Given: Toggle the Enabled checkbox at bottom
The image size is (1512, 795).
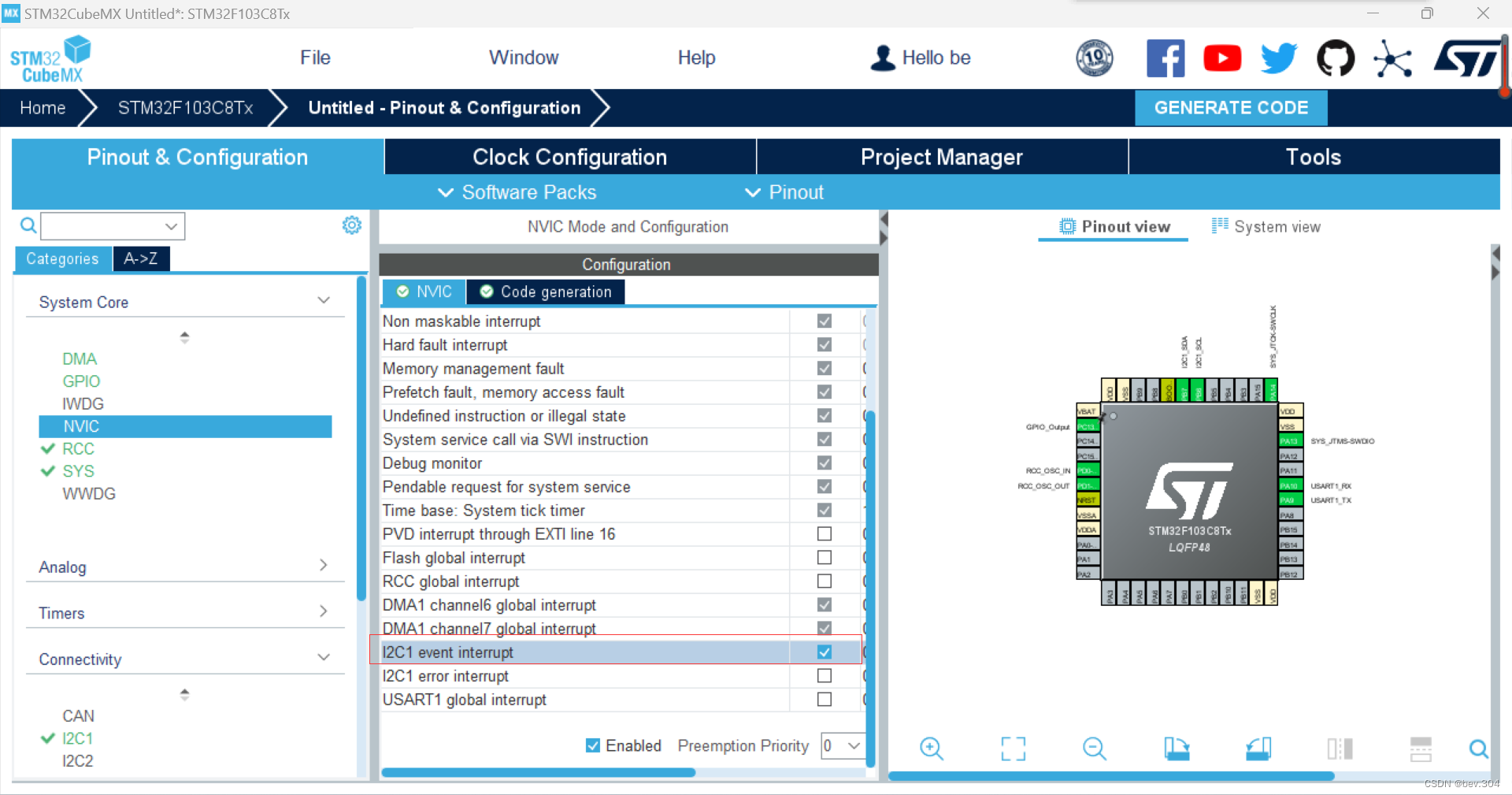Looking at the screenshot, I should pos(593,745).
